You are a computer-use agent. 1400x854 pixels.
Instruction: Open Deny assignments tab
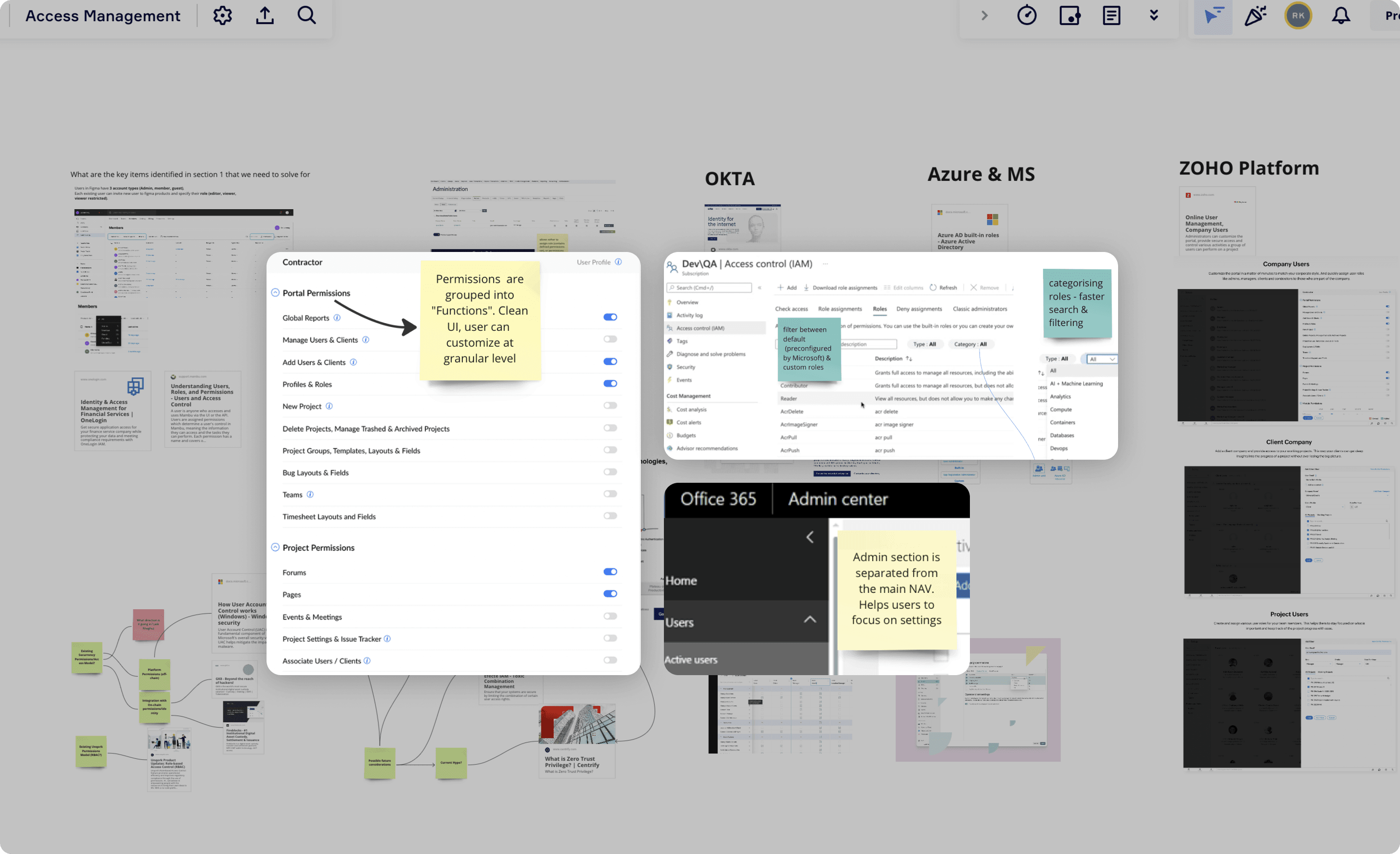(919, 309)
